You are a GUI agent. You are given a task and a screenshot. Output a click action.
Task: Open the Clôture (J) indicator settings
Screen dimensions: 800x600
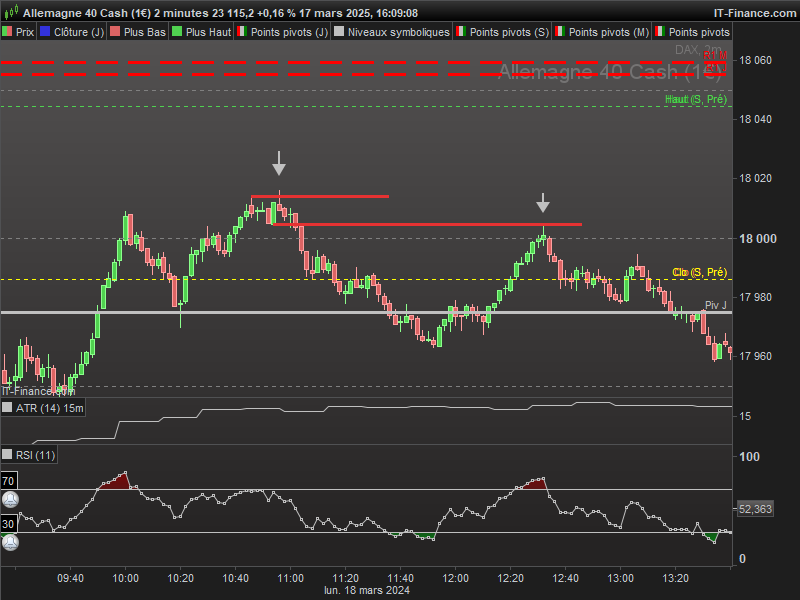[71, 32]
